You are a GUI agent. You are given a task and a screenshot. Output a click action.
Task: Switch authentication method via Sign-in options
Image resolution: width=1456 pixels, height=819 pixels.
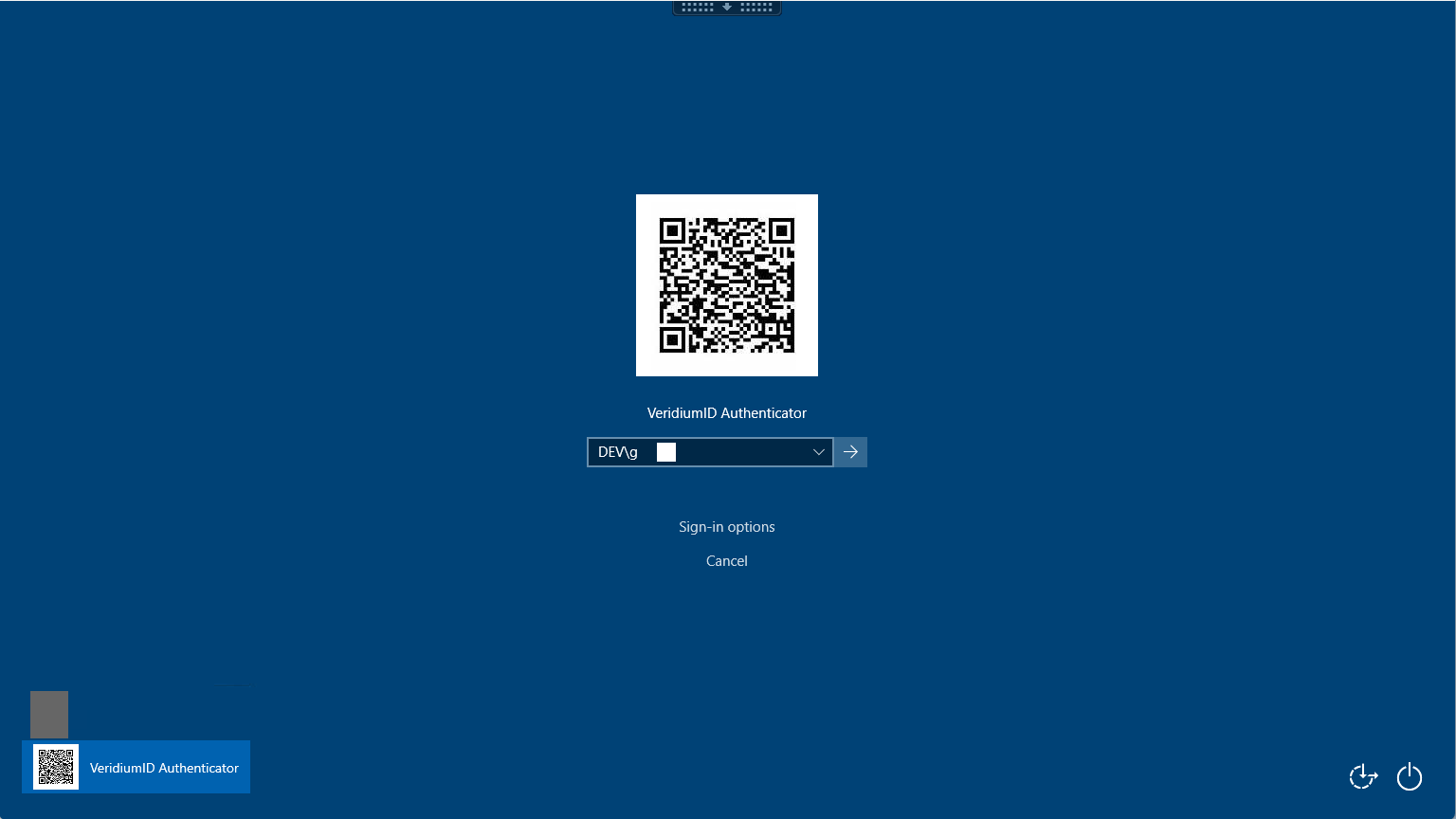tap(726, 526)
